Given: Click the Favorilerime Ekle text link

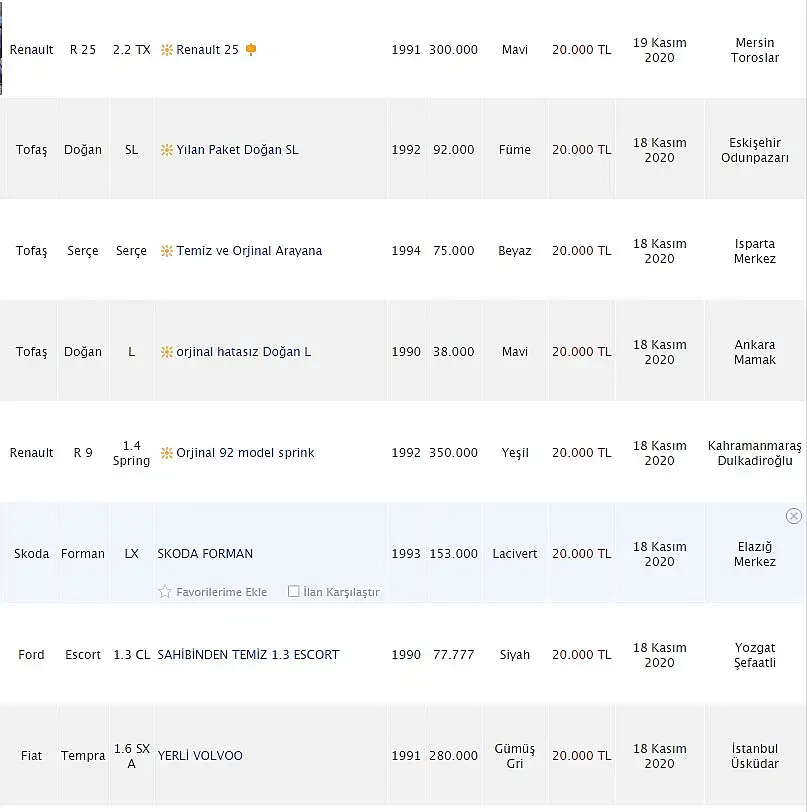Looking at the screenshot, I should coord(221,592).
